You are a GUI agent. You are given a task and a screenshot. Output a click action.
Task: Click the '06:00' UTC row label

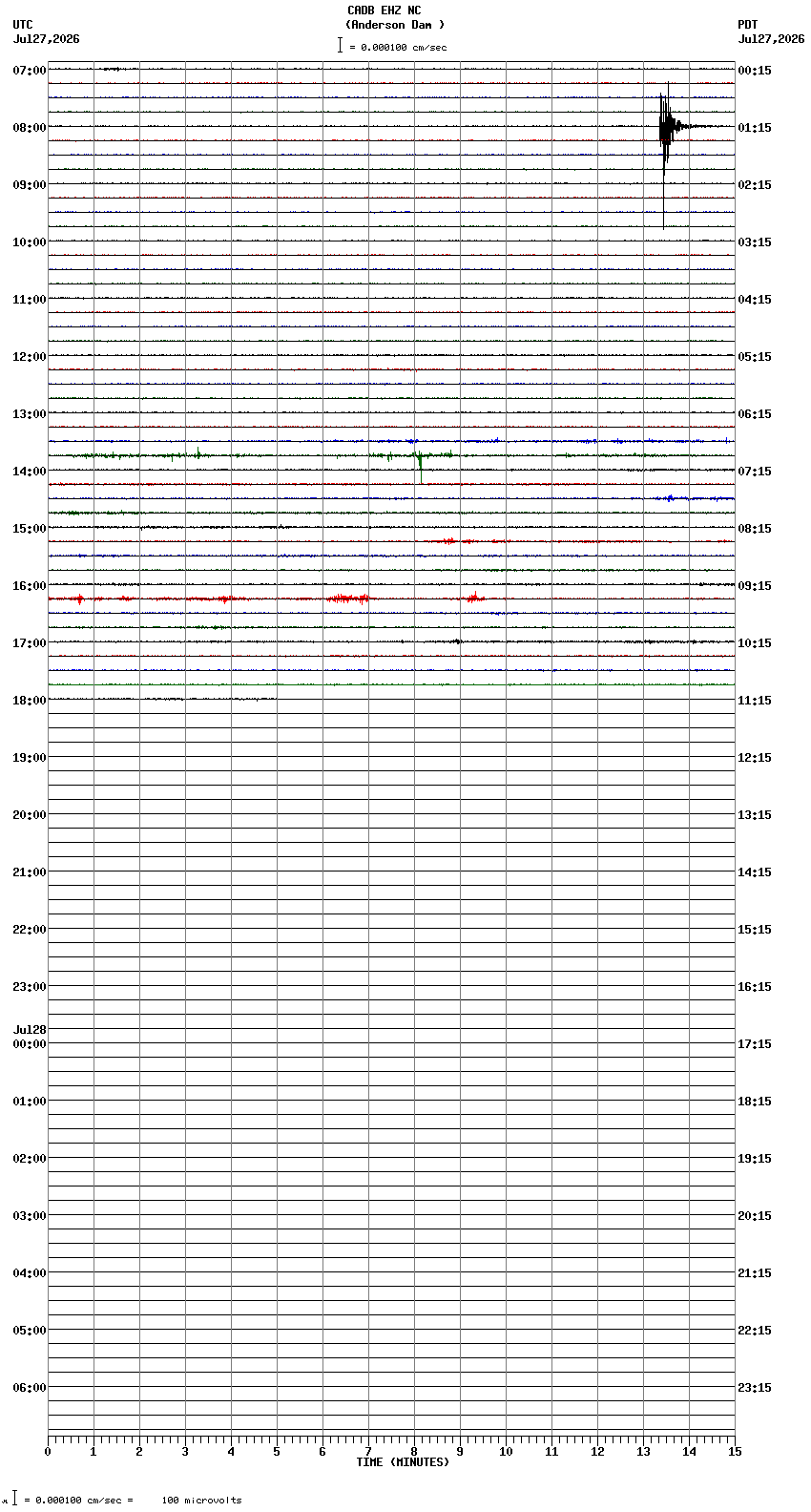pos(30,1388)
